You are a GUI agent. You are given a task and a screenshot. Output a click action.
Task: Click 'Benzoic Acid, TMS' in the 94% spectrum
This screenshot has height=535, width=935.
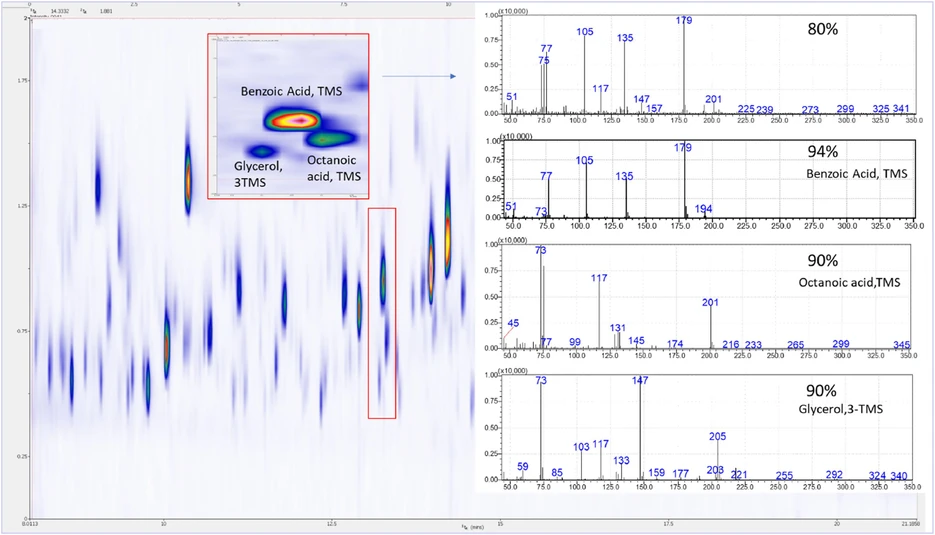point(856,174)
